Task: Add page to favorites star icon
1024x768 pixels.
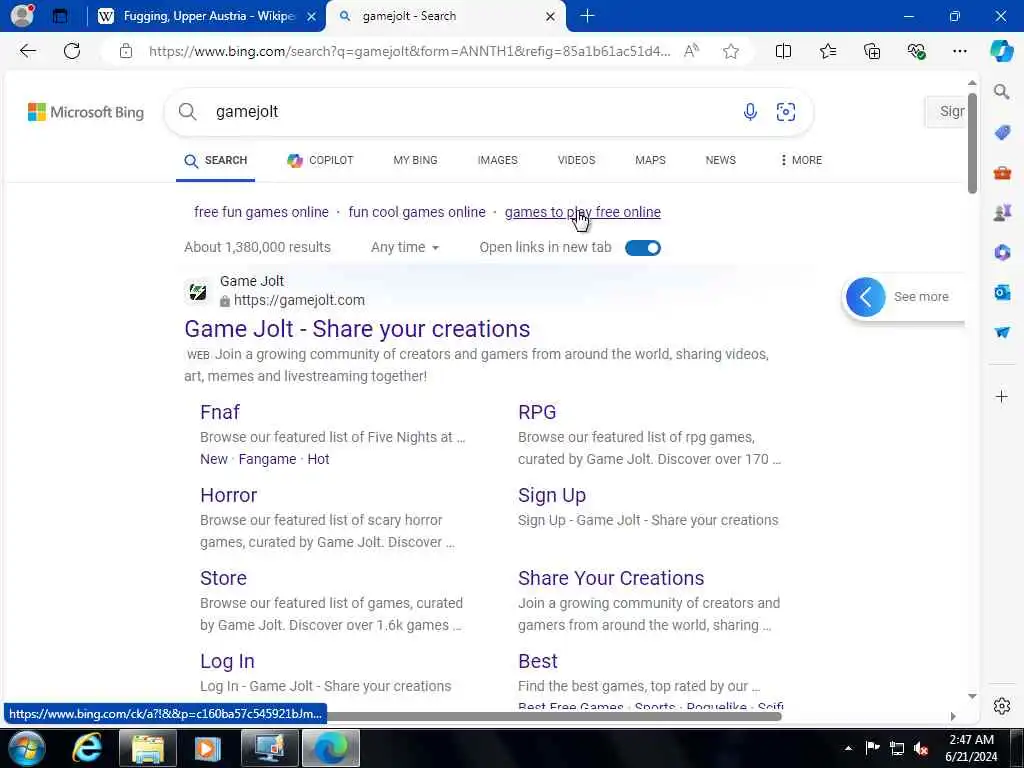Action: coord(731,51)
